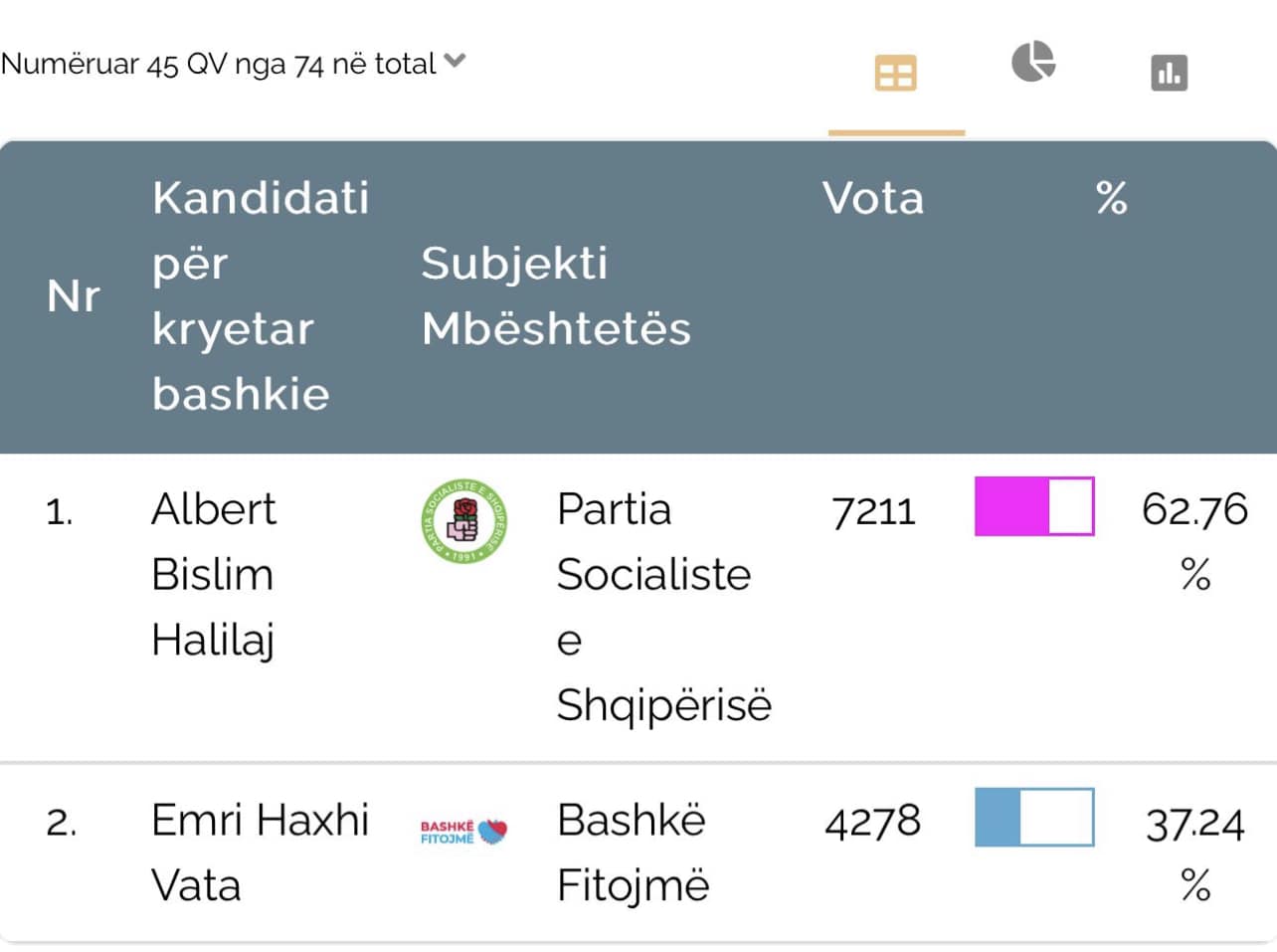Click the 7211 vote count

(x=873, y=511)
